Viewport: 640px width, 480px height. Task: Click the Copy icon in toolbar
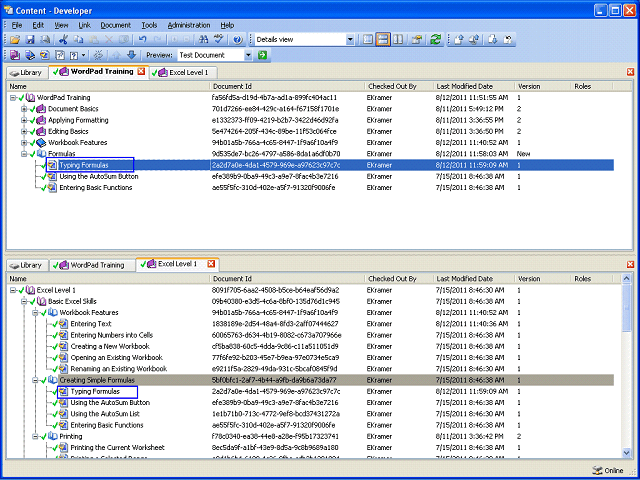pos(78,40)
